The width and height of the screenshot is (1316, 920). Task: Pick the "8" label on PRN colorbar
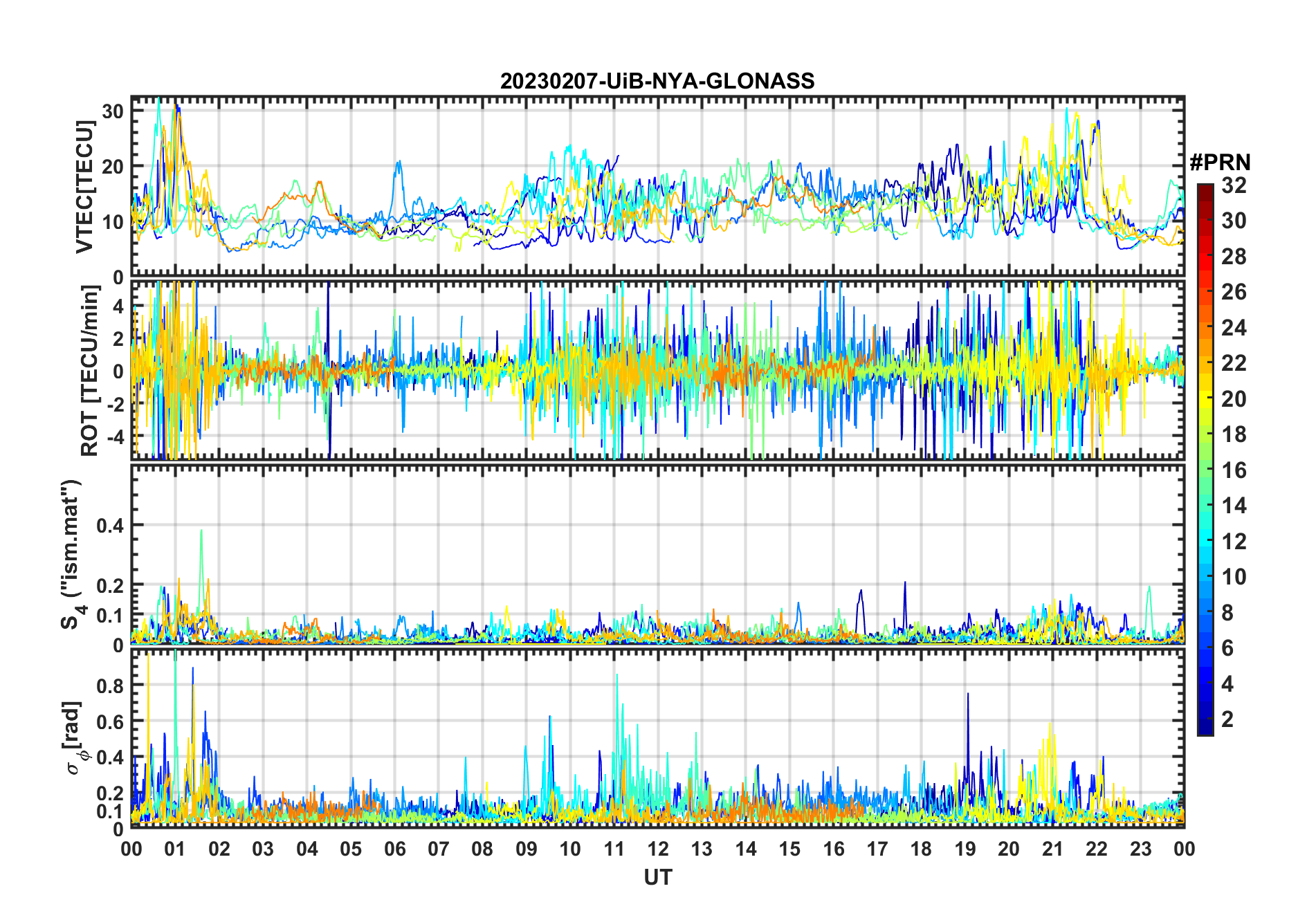(x=1228, y=613)
